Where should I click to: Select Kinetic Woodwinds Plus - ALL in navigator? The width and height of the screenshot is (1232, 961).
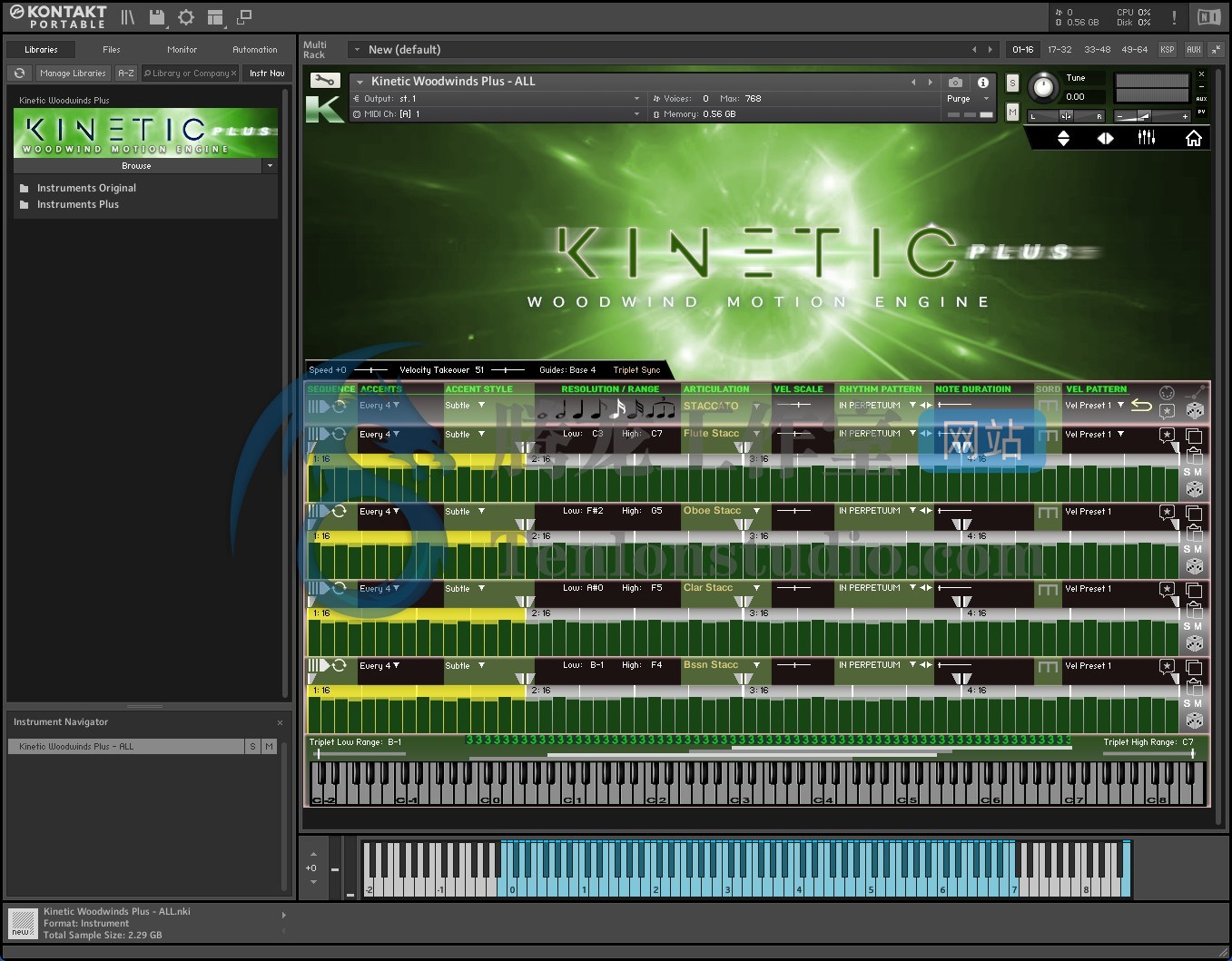126,747
